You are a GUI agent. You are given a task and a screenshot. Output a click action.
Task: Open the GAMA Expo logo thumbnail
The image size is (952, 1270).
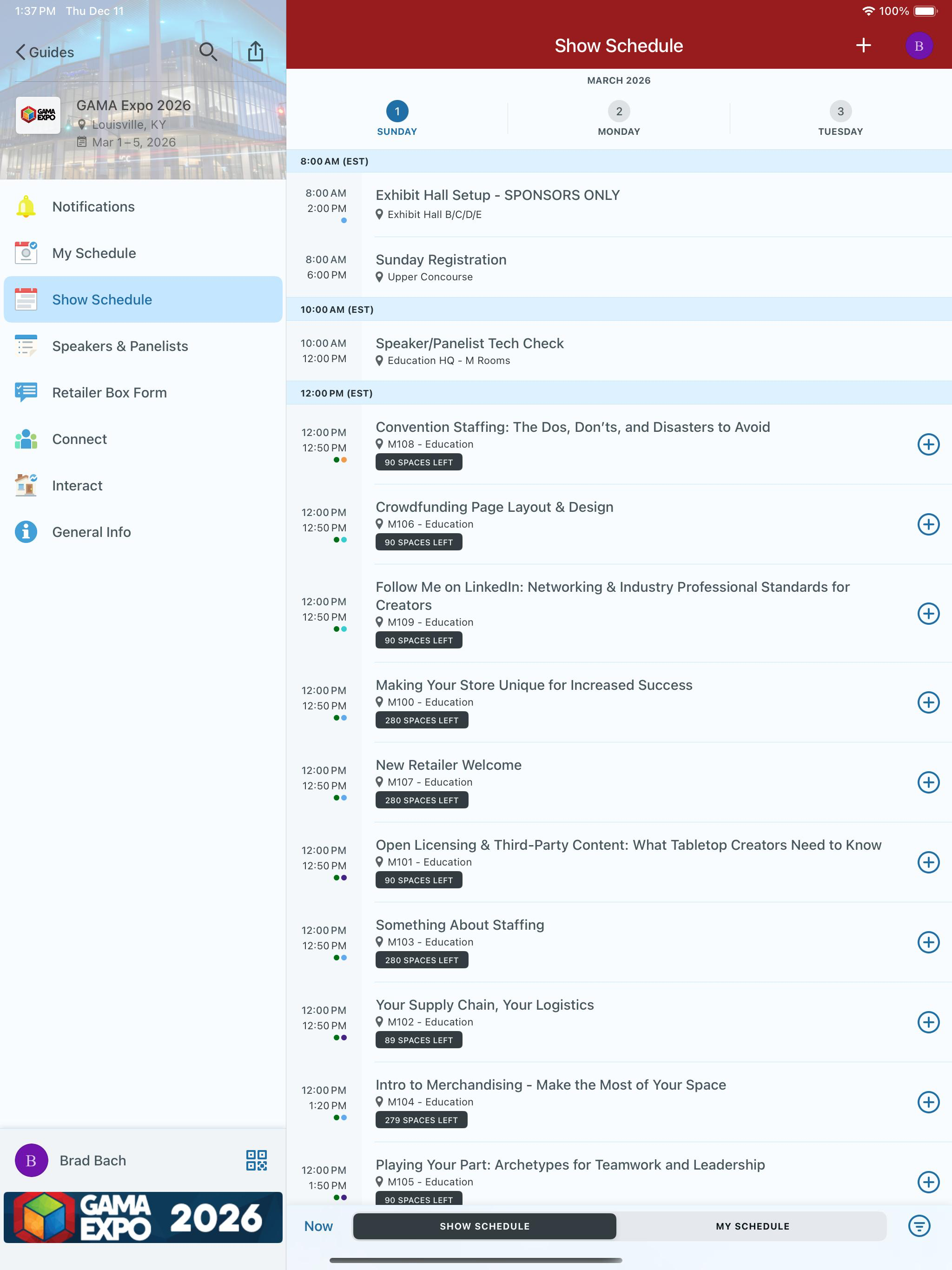38,115
